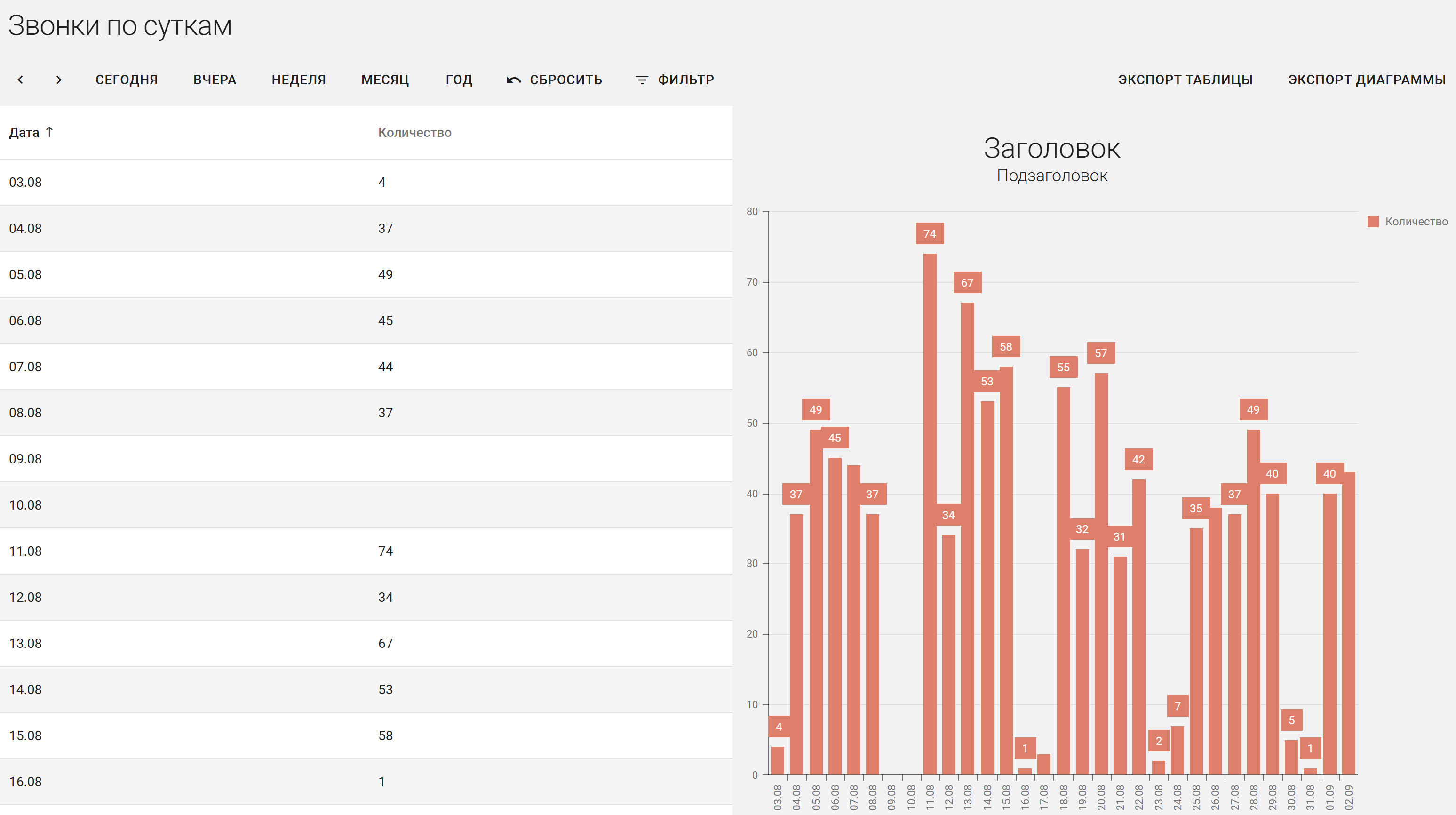The width and height of the screenshot is (1456, 815).
Task: Go to previous period with left chevron
Action: 20,80
